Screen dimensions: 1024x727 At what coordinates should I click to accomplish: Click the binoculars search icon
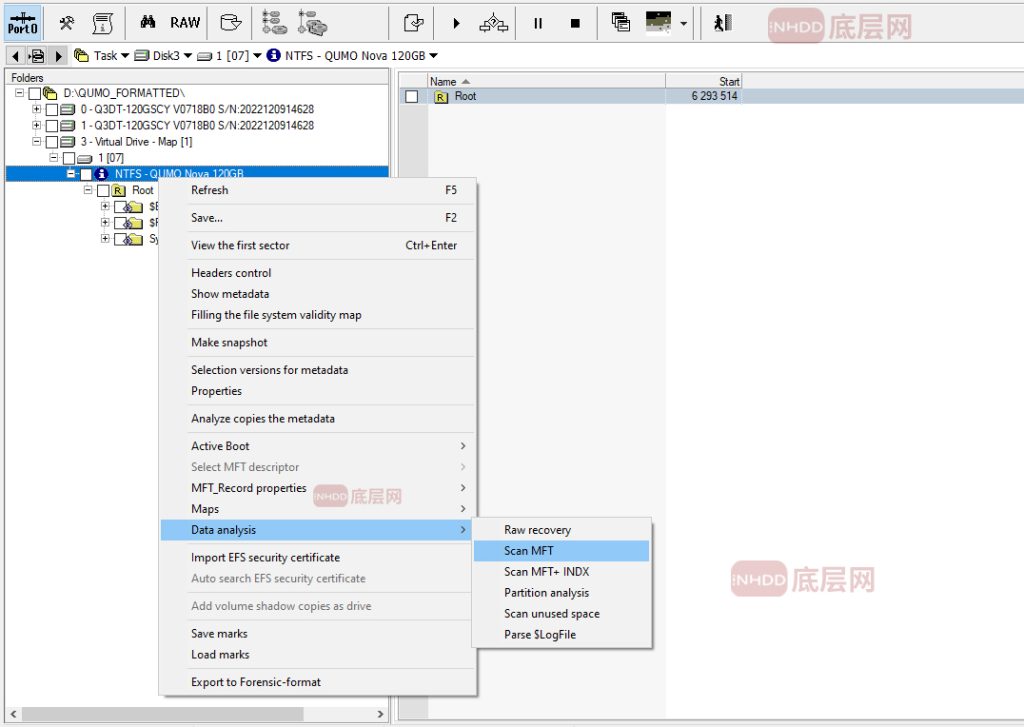click(148, 22)
